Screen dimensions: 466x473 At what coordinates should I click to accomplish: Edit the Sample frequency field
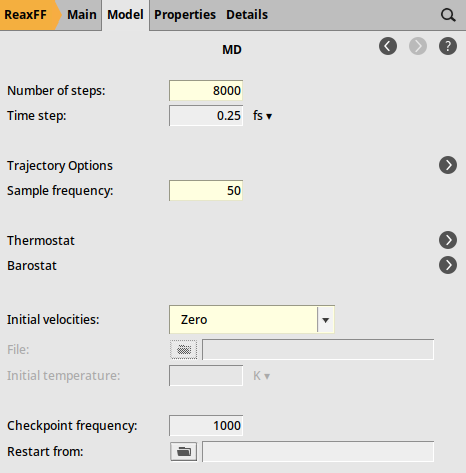click(206, 191)
